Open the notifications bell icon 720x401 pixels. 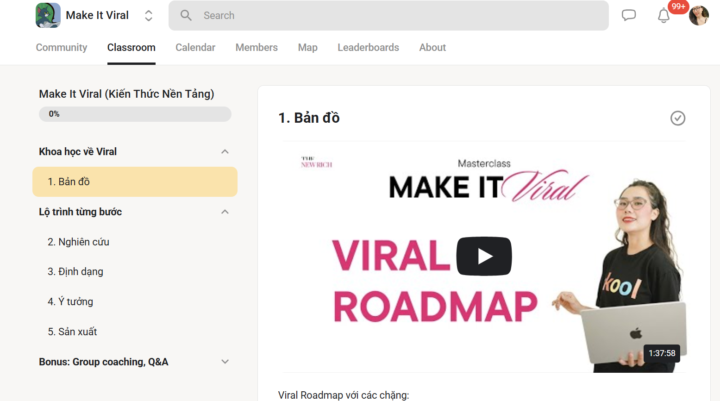tap(664, 16)
